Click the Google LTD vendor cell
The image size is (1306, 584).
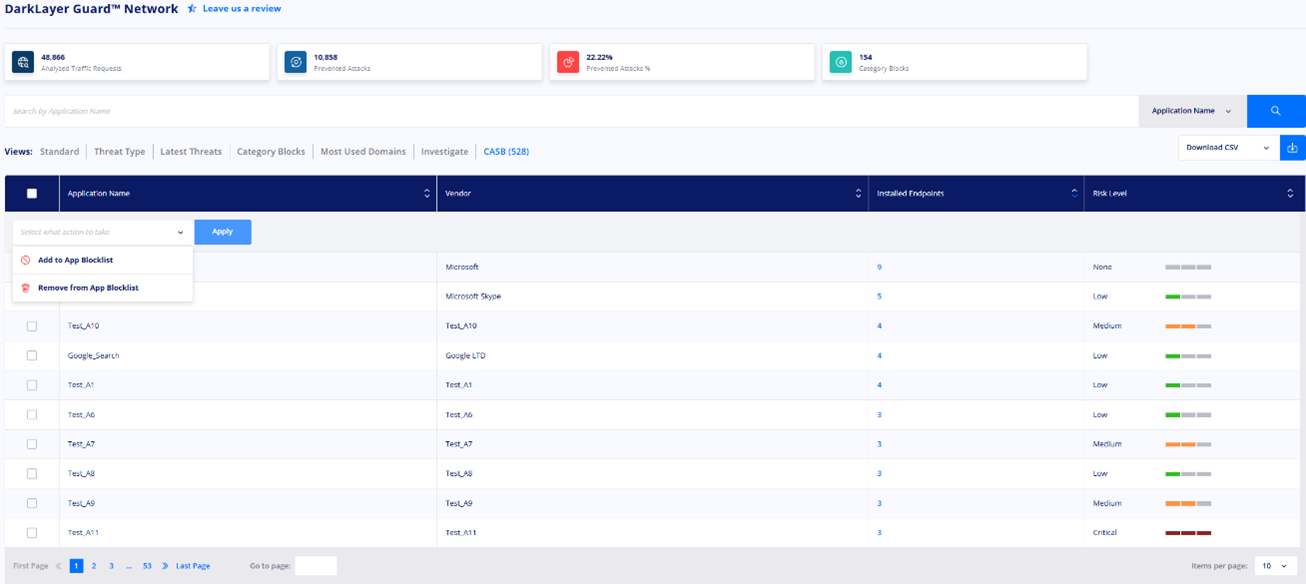(x=465, y=356)
